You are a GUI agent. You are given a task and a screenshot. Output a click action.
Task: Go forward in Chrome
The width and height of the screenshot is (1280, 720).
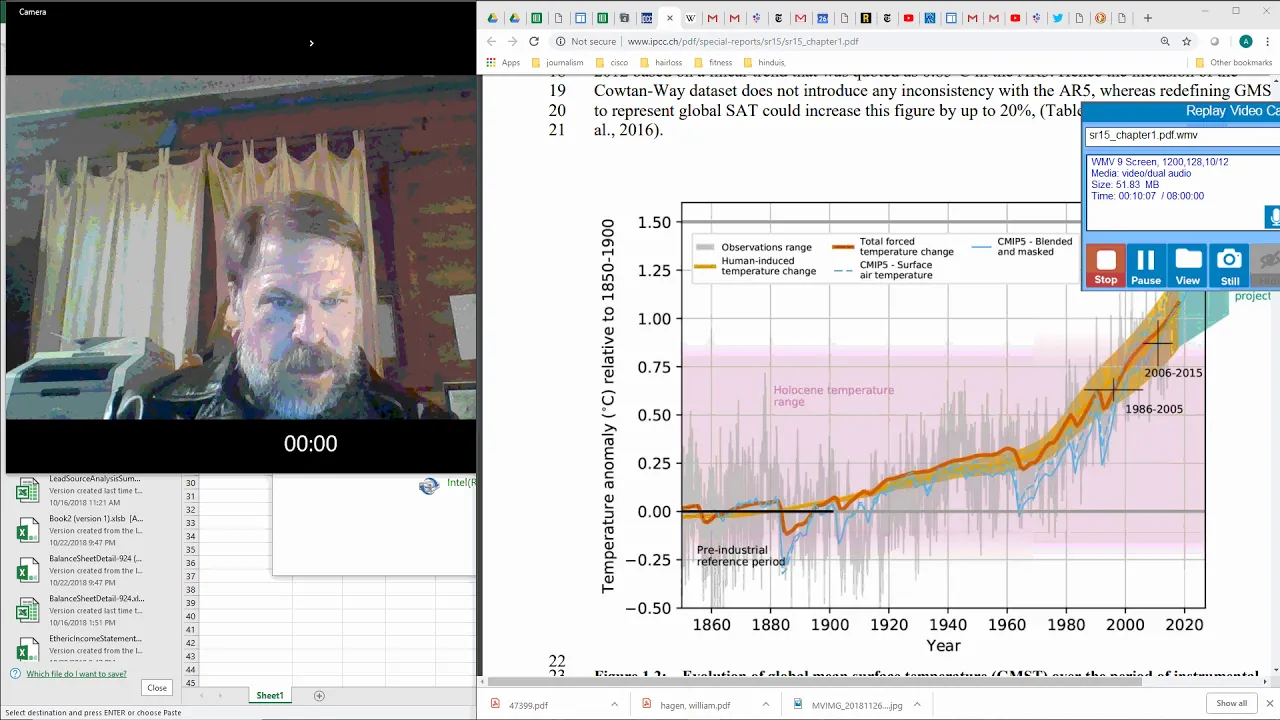512,42
